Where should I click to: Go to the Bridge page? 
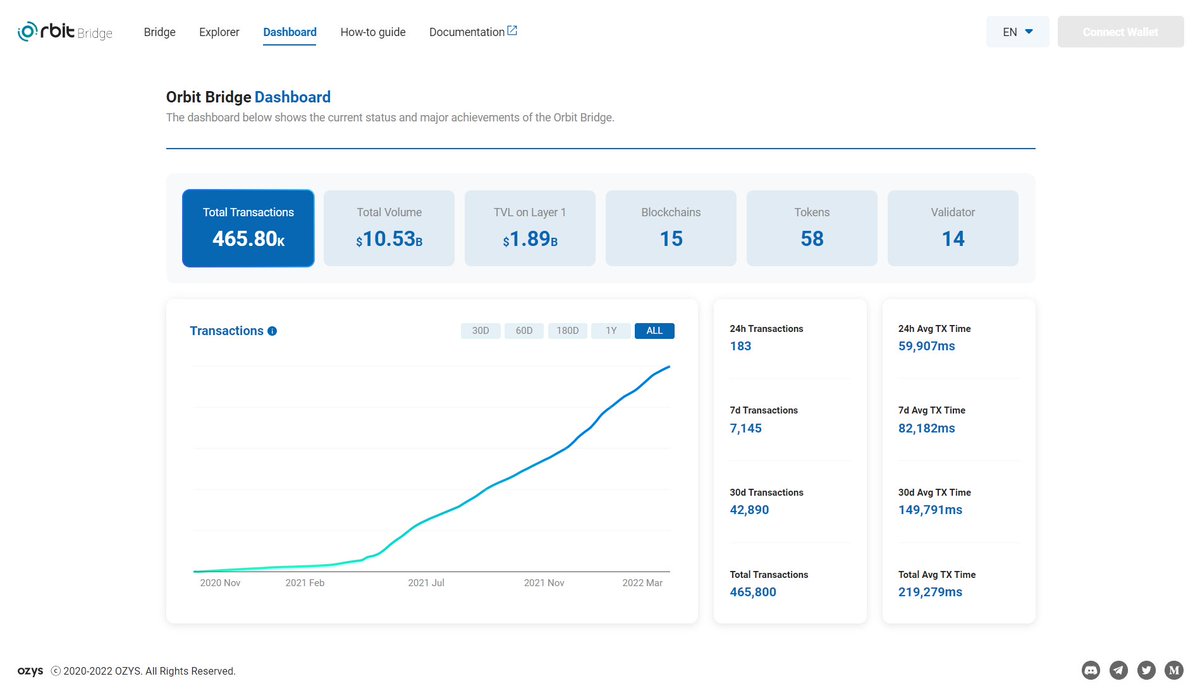pos(159,32)
